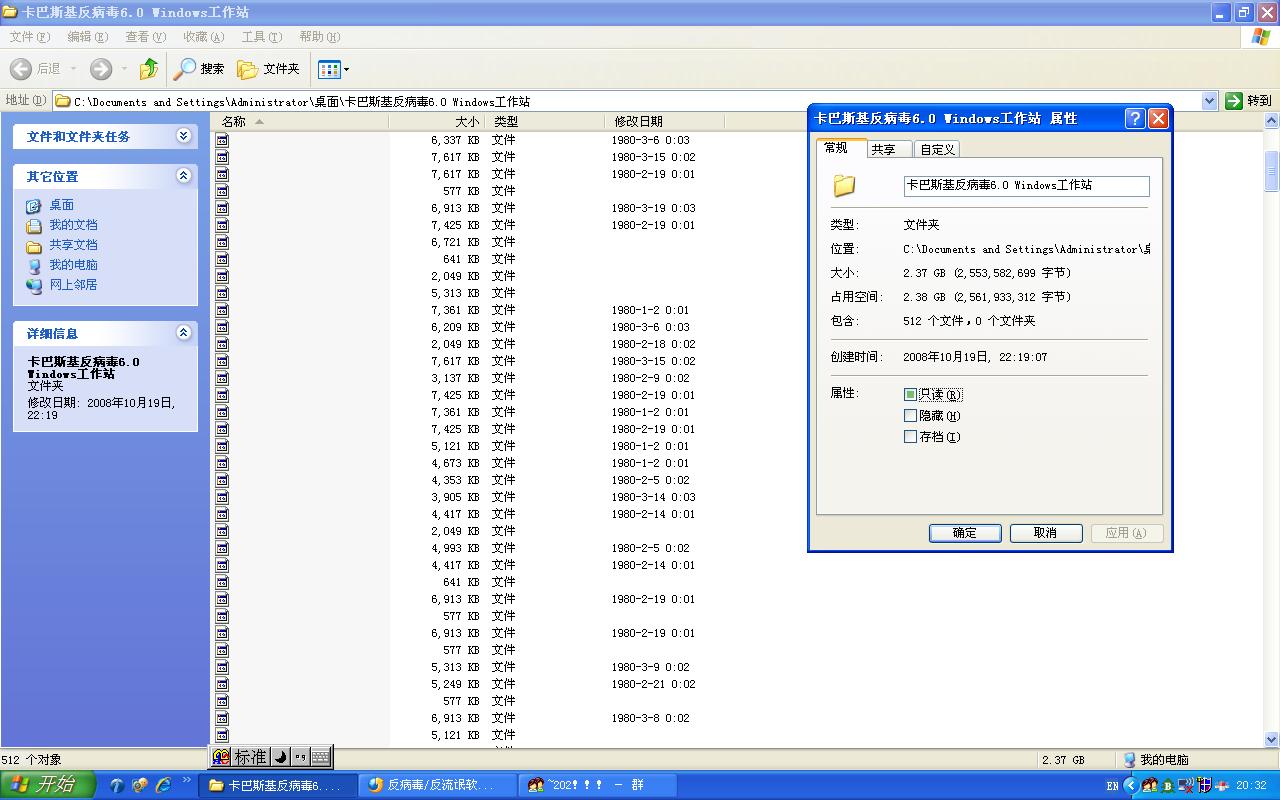Select the file icon in the 6,337 KB row
Viewport: 1280px width, 800px height.
tap(222, 140)
